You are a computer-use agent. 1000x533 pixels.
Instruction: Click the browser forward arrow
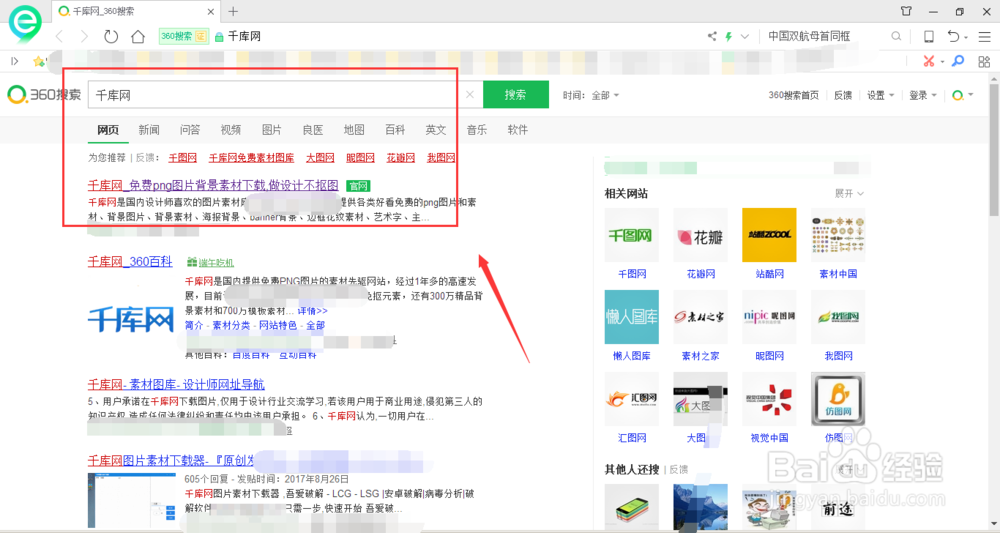84,36
